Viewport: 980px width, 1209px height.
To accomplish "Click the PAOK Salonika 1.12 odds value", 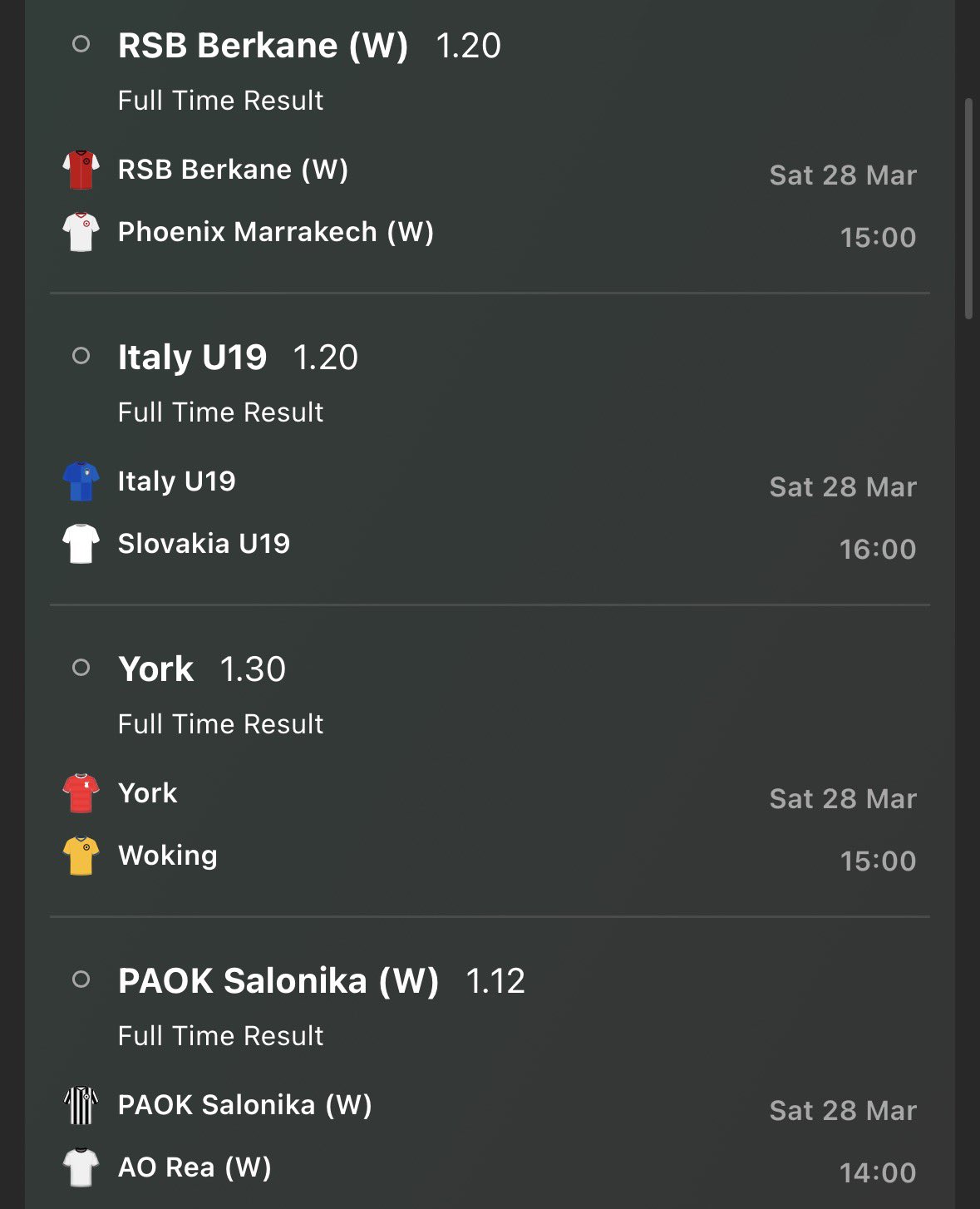I will [x=495, y=981].
